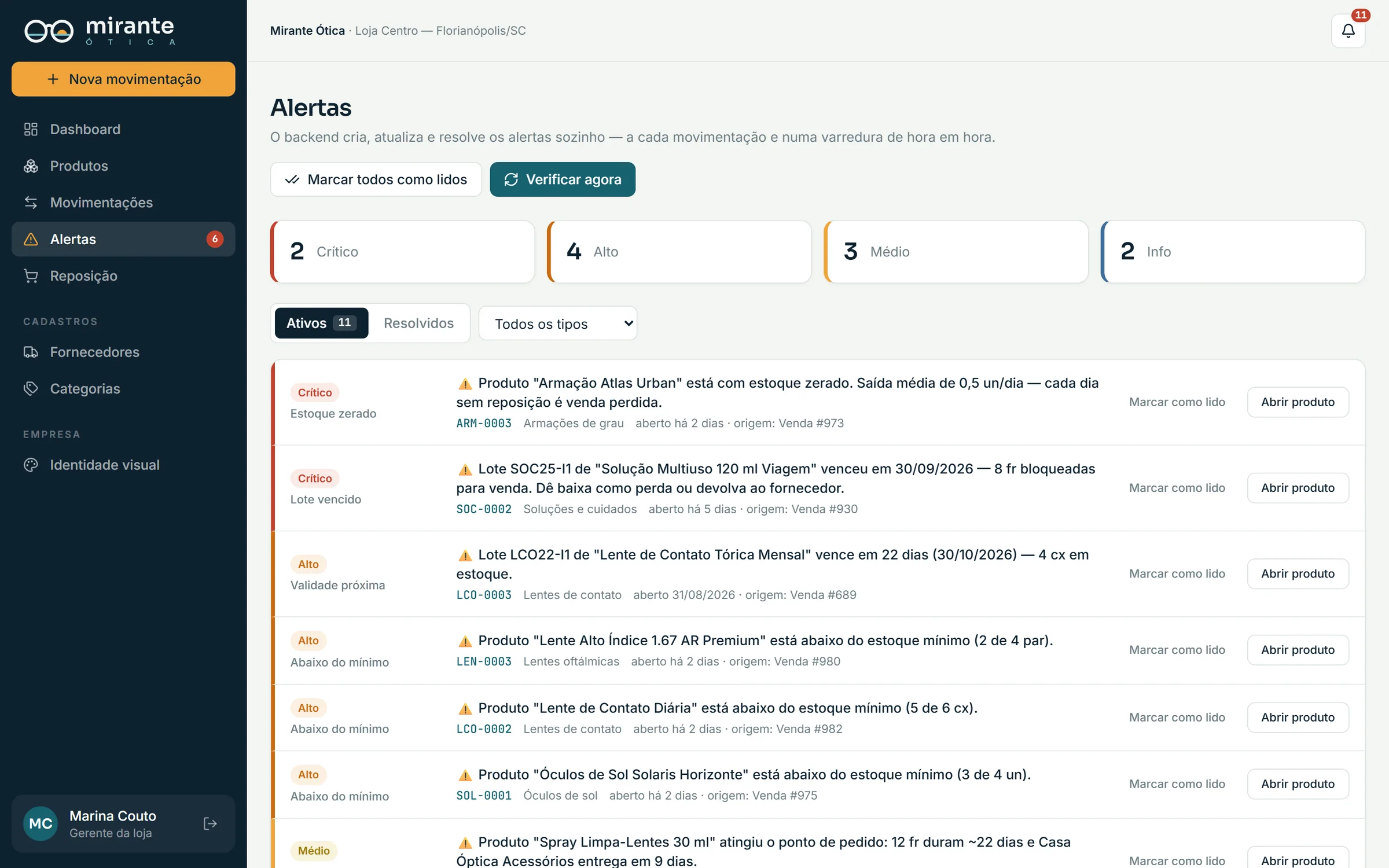Click the Verificar agora button
1389x868 pixels.
(x=563, y=179)
